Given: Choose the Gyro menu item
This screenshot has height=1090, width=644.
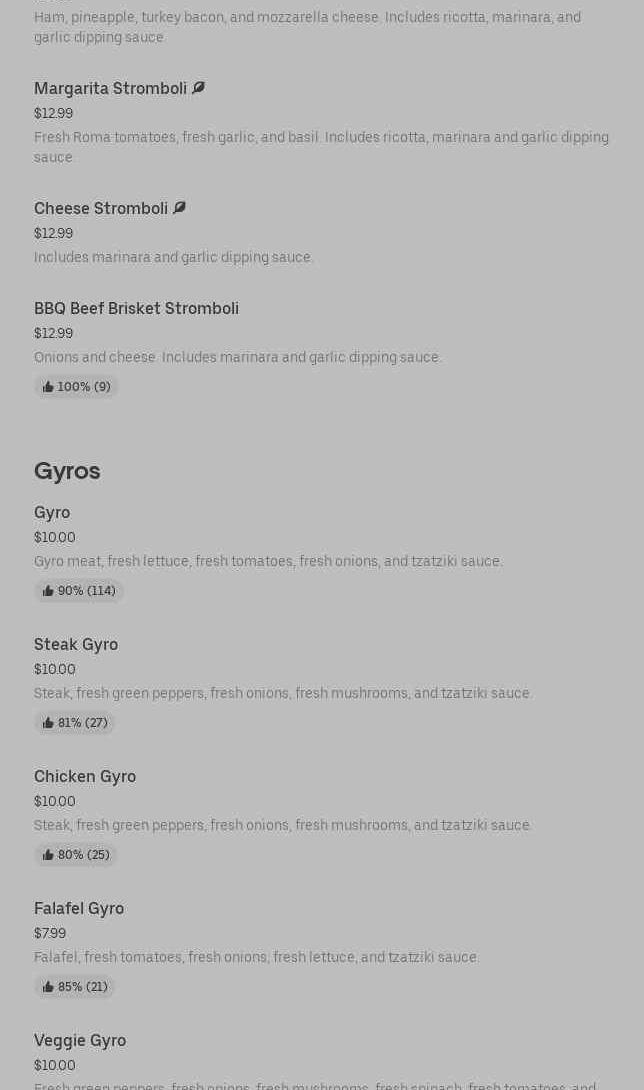Looking at the screenshot, I should 52,512.
